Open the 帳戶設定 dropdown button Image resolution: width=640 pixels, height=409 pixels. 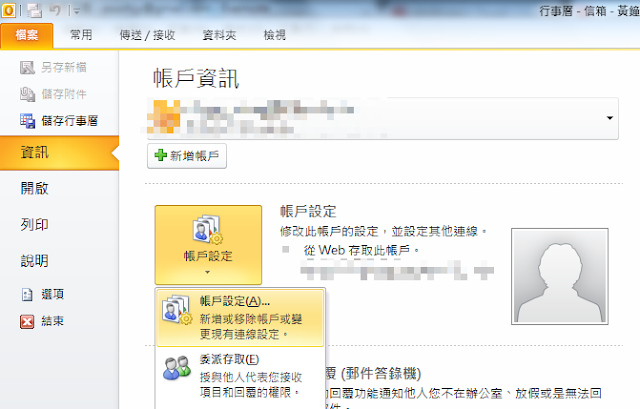pos(208,245)
